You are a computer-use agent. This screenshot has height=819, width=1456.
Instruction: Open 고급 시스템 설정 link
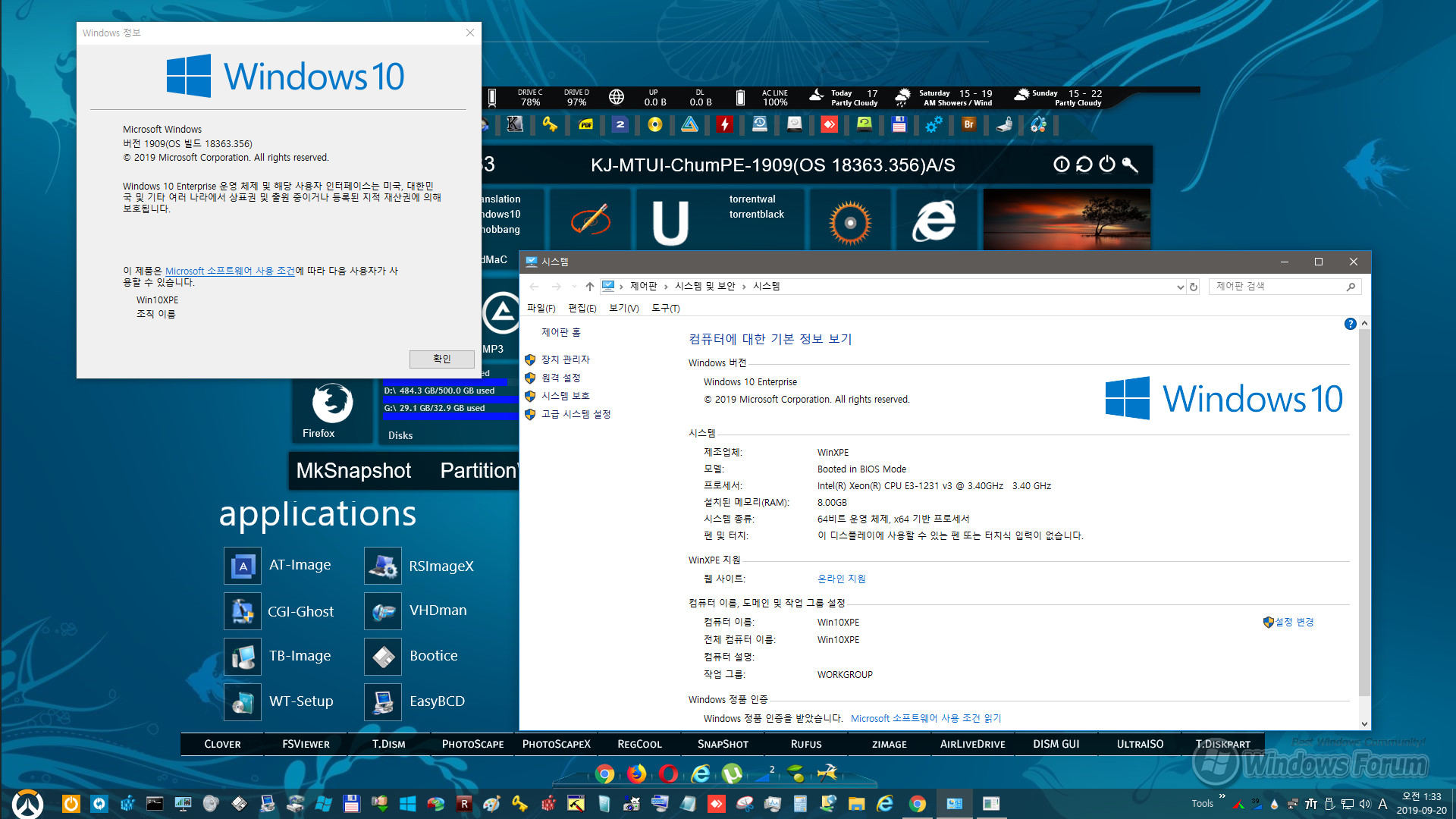click(576, 414)
